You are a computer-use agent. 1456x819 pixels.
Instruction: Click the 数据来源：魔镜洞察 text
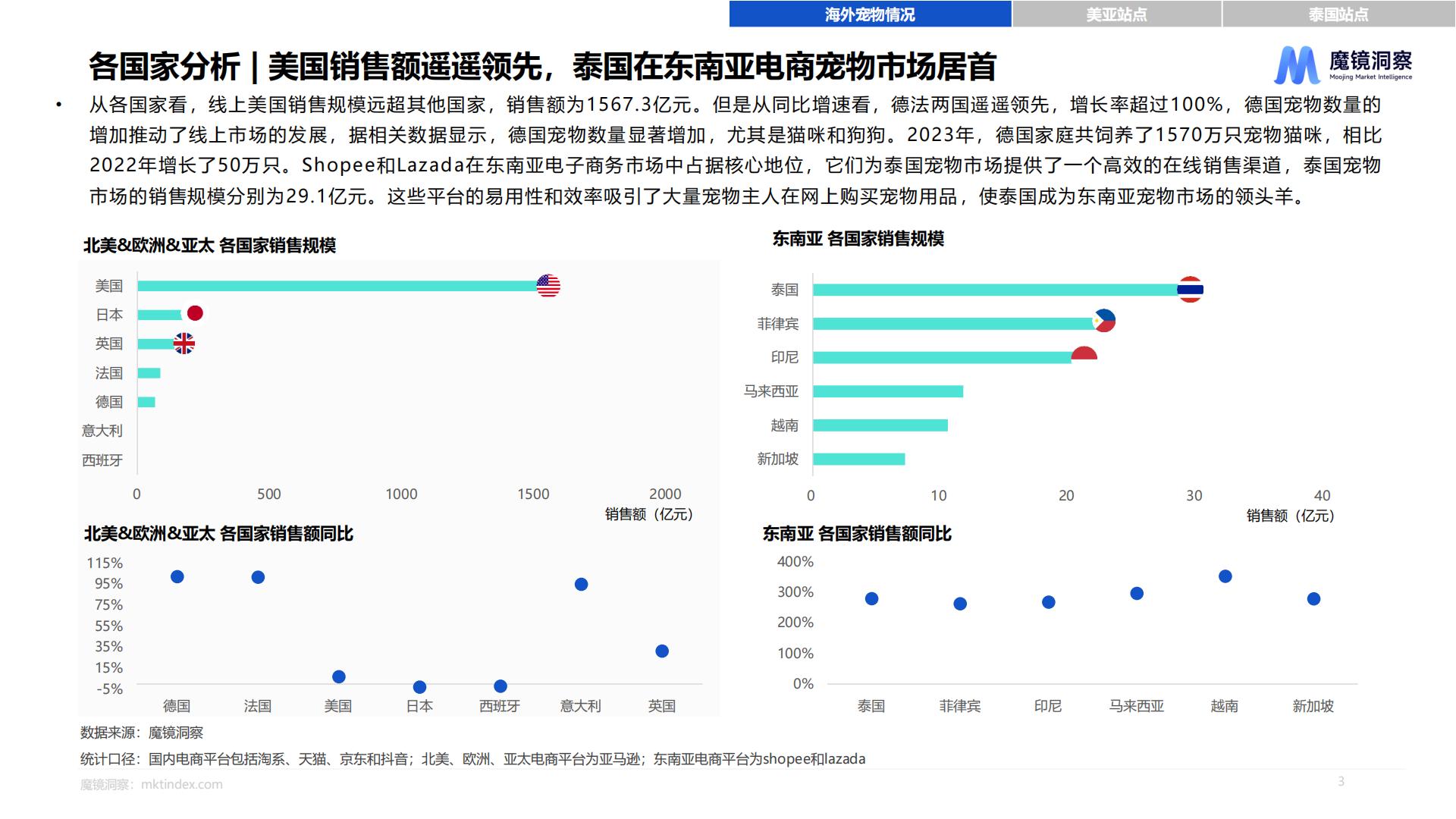(x=142, y=733)
